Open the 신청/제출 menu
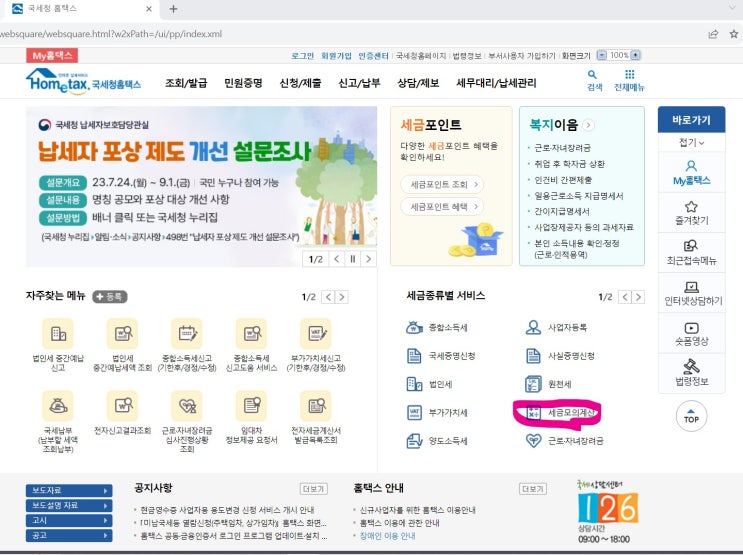The height and width of the screenshot is (555, 743). click(300, 83)
